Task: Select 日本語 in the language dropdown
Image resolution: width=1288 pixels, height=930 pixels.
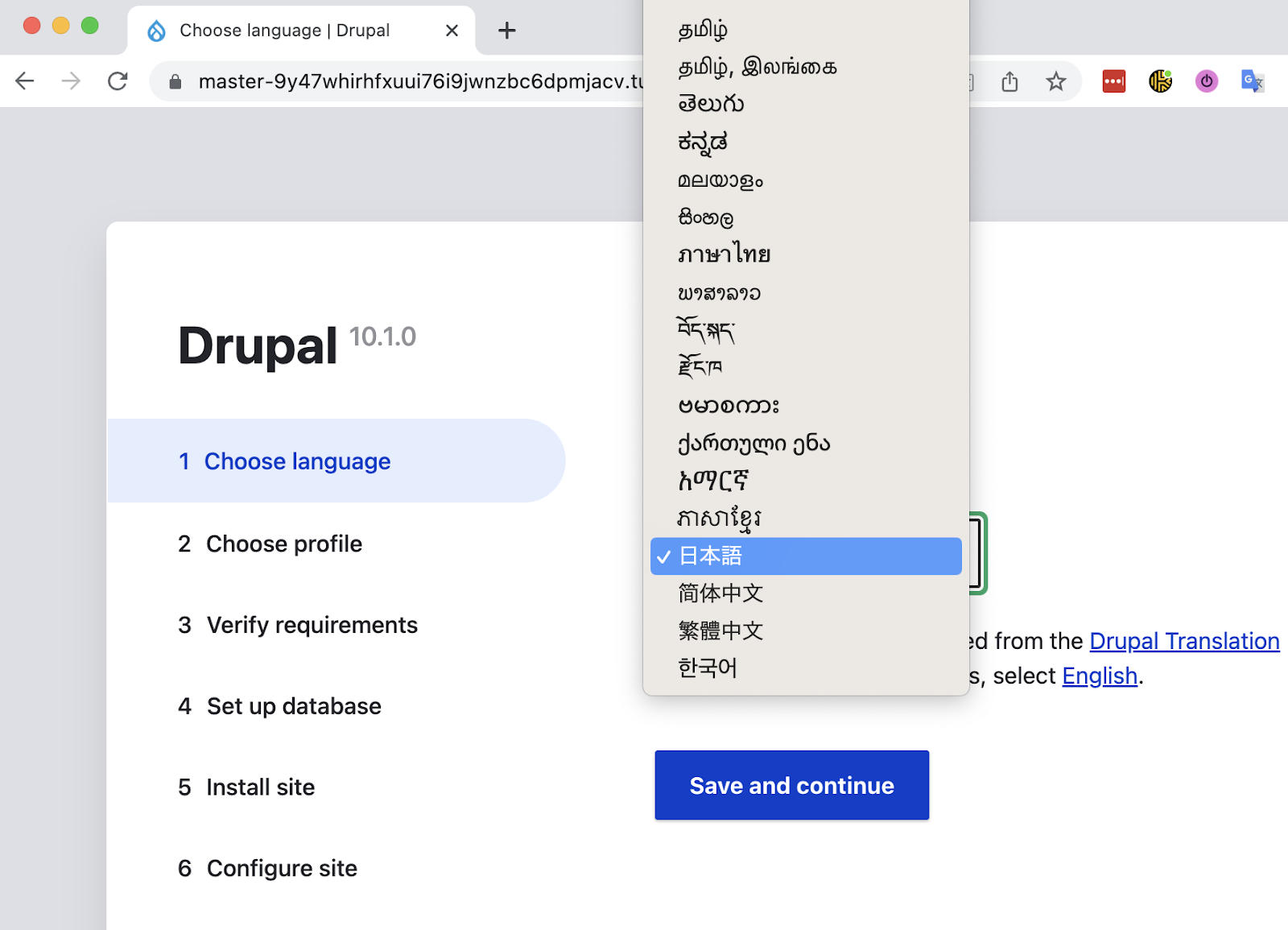Action: pos(805,556)
